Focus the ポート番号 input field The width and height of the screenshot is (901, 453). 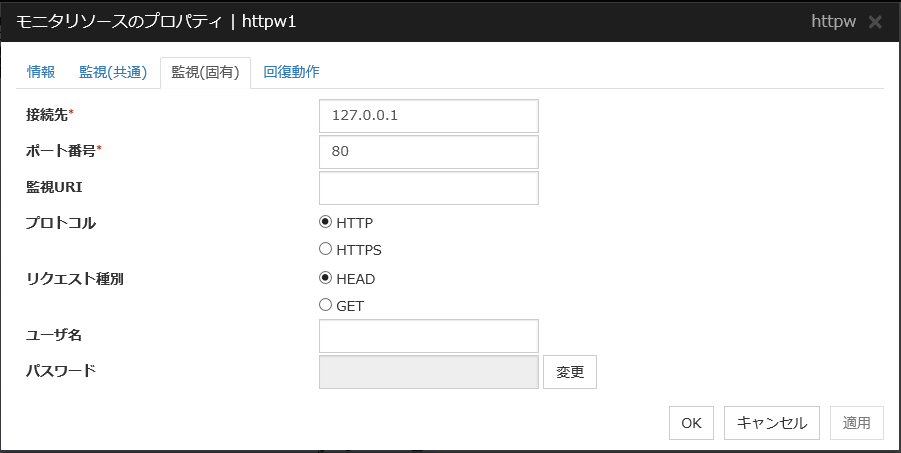tap(428, 152)
